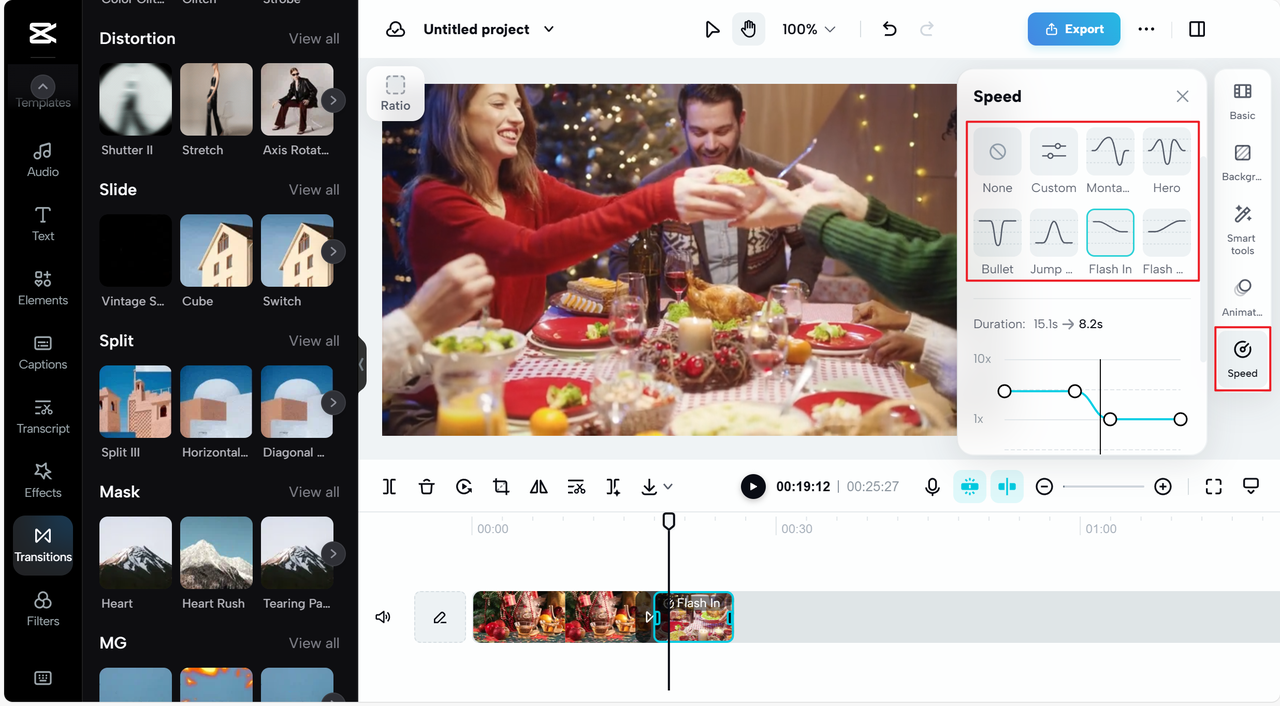Screen dimensions: 1280x706
Task: Toggle the panel layout icon
Action: [1197, 29]
